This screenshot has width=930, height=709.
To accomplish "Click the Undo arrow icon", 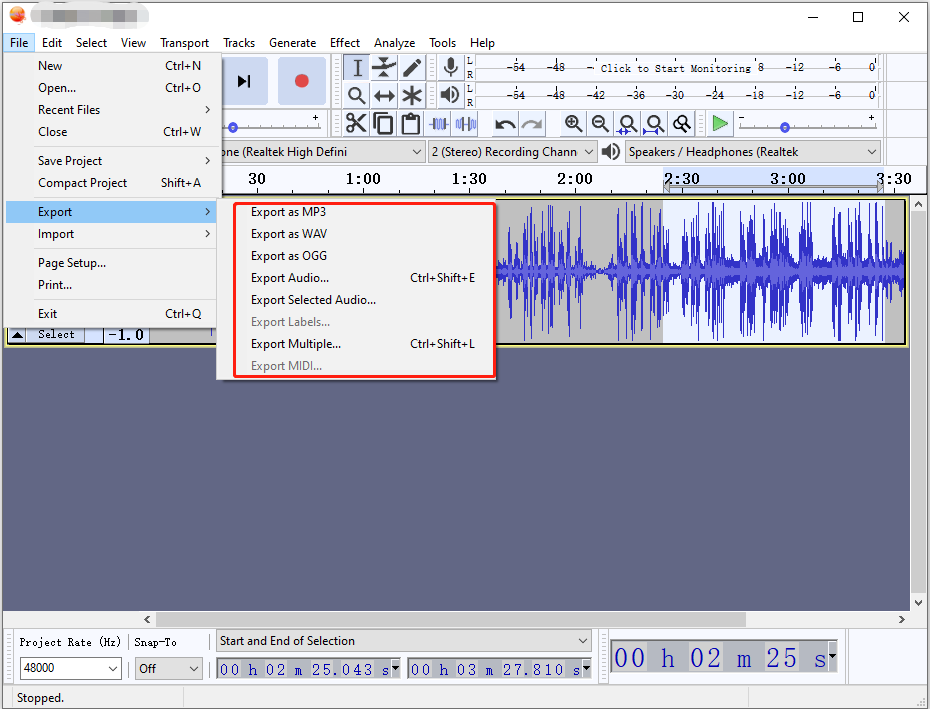I will [x=505, y=124].
